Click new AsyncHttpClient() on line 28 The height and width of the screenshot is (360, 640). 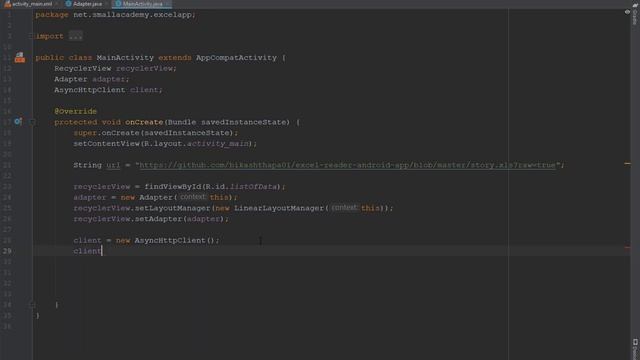tap(167, 240)
